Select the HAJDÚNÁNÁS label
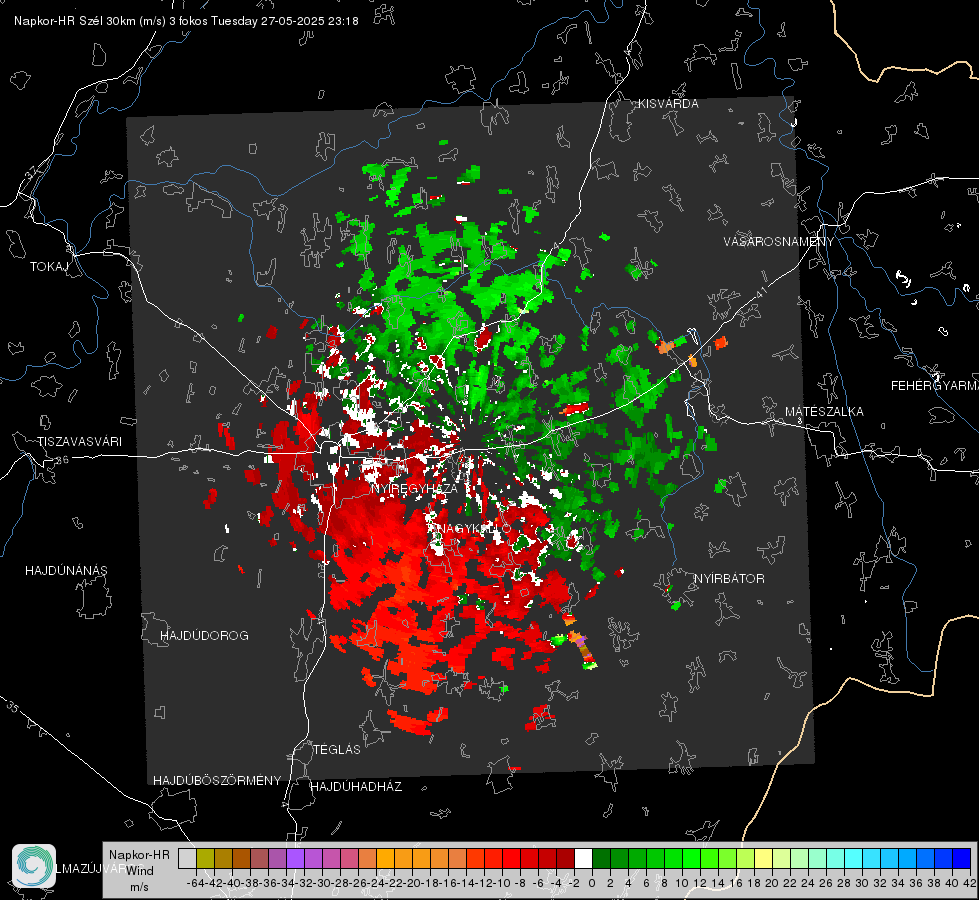 coord(66,570)
